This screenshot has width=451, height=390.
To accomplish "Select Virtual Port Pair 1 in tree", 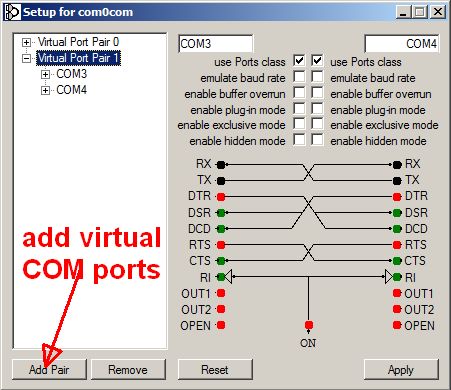I will pos(78,58).
